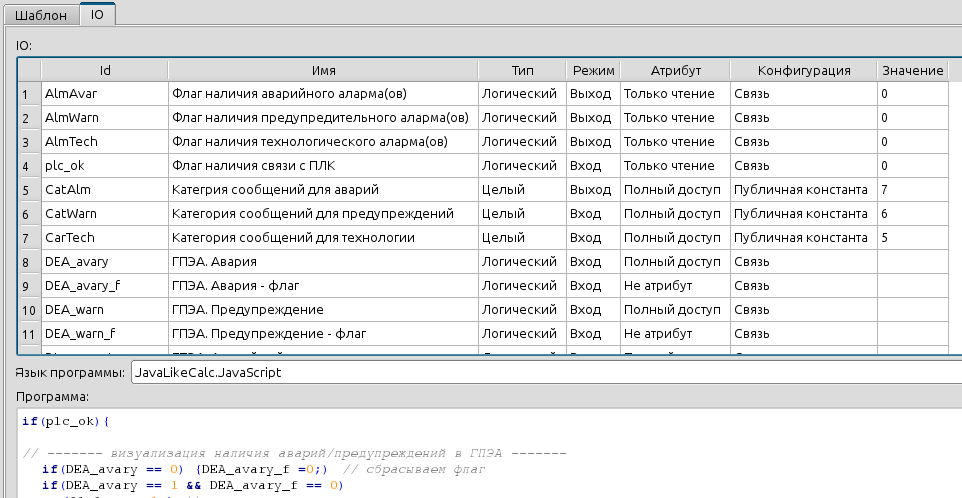Click the CatAlm value cell showing 7
Image resolution: width=962 pixels, height=498 pixels.
[x=912, y=190]
